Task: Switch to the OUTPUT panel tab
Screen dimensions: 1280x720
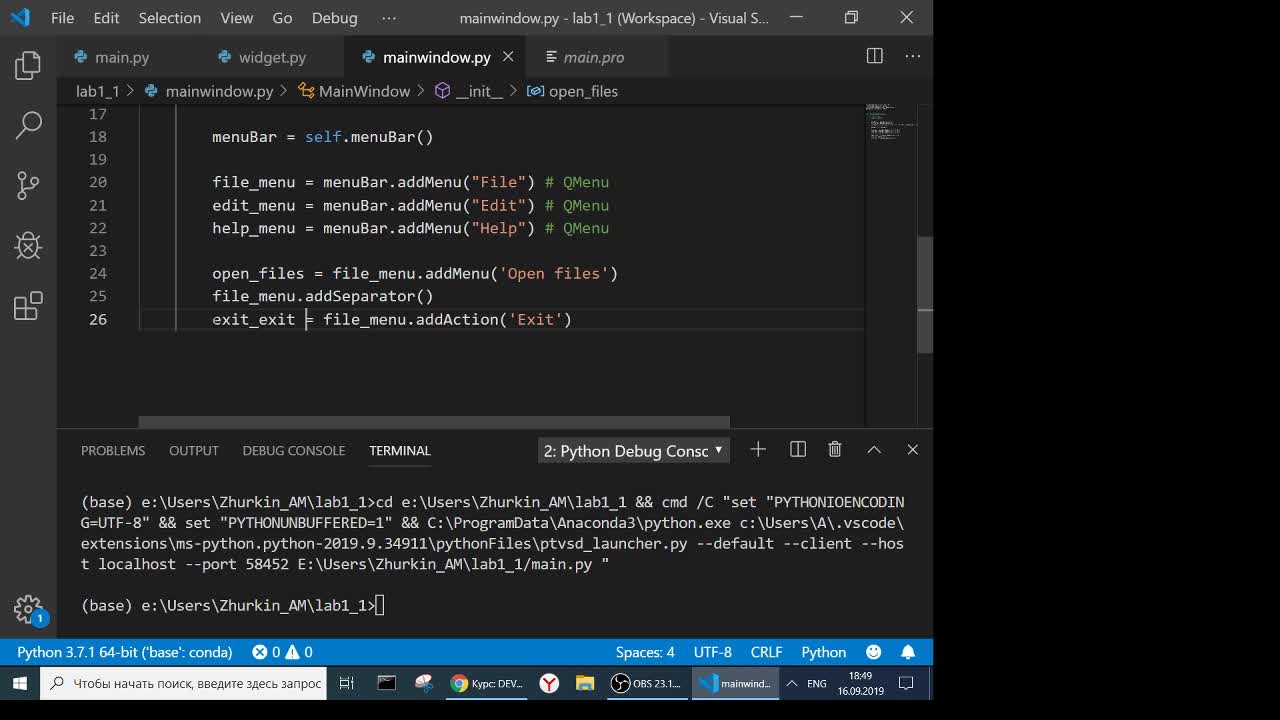Action: point(194,450)
